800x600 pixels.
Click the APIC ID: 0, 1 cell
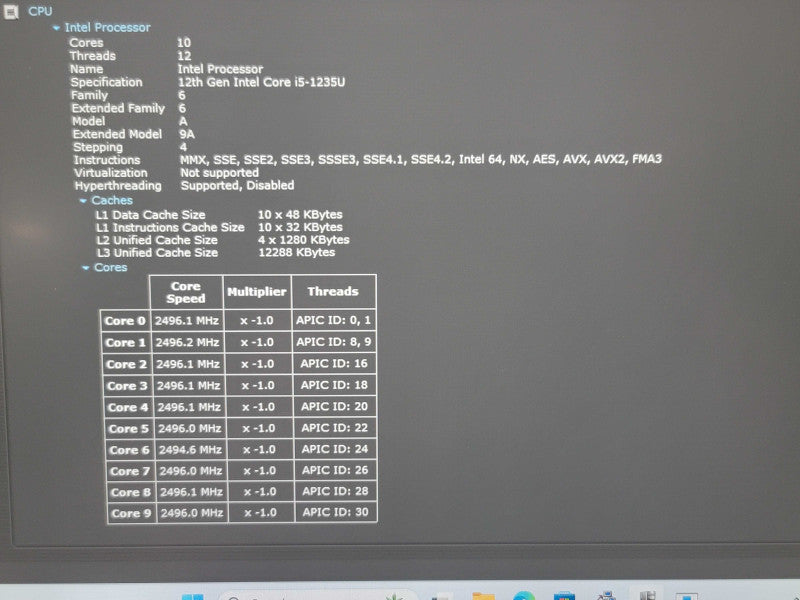(x=334, y=320)
